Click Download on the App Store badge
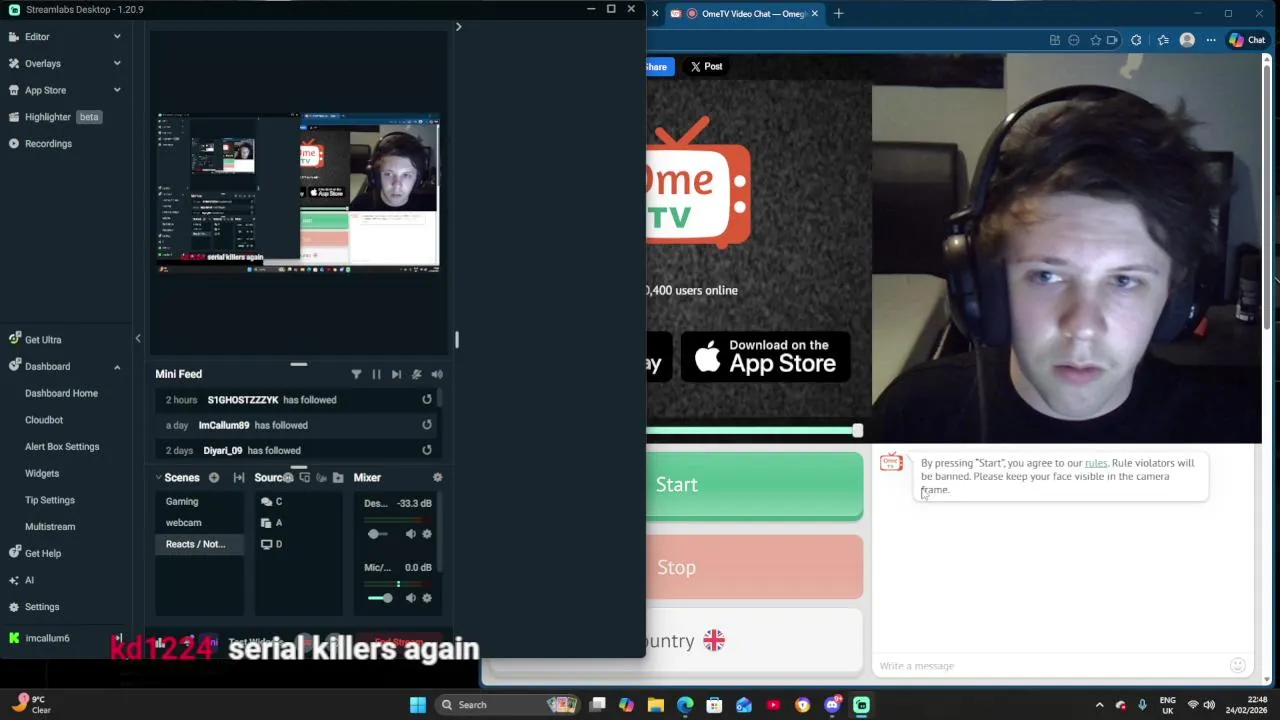This screenshot has width=1280, height=720. [x=766, y=357]
